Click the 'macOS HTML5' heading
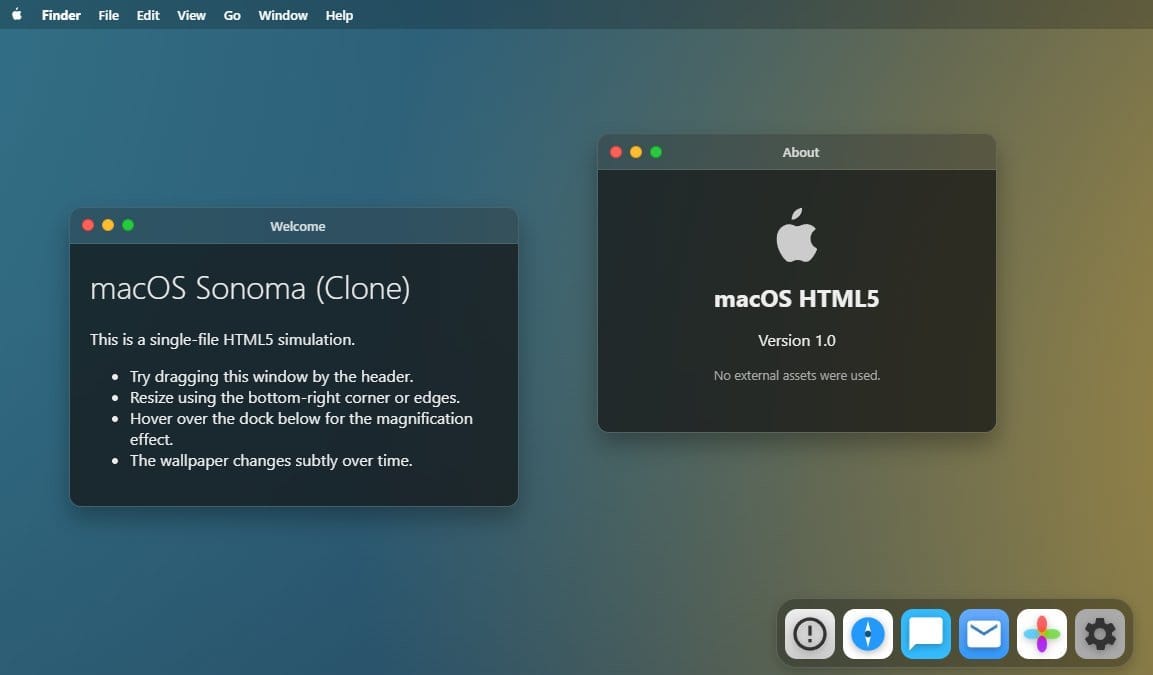Viewport: 1153px width, 675px height. click(x=796, y=299)
